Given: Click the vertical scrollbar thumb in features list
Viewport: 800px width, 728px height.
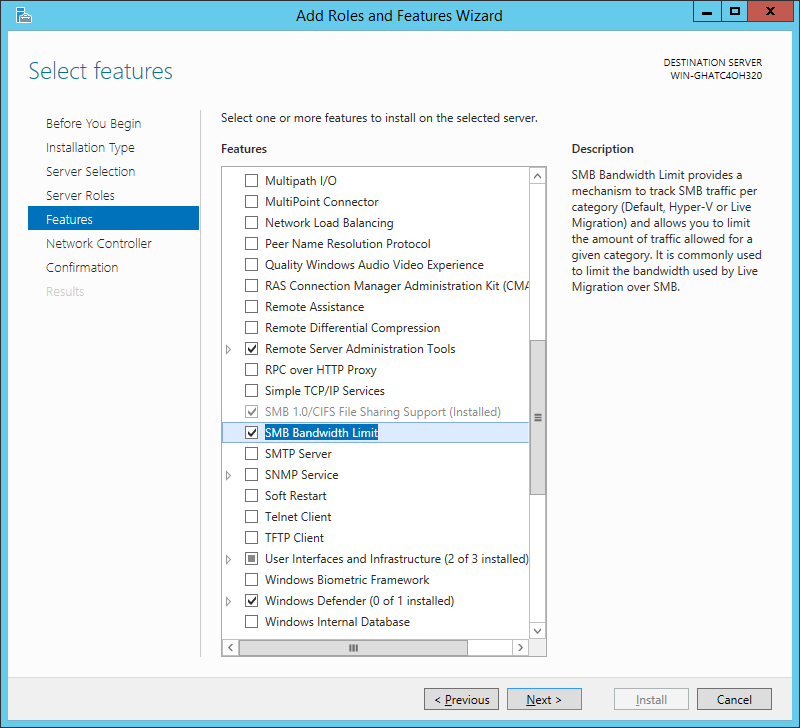Looking at the screenshot, I should coord(537,417).
